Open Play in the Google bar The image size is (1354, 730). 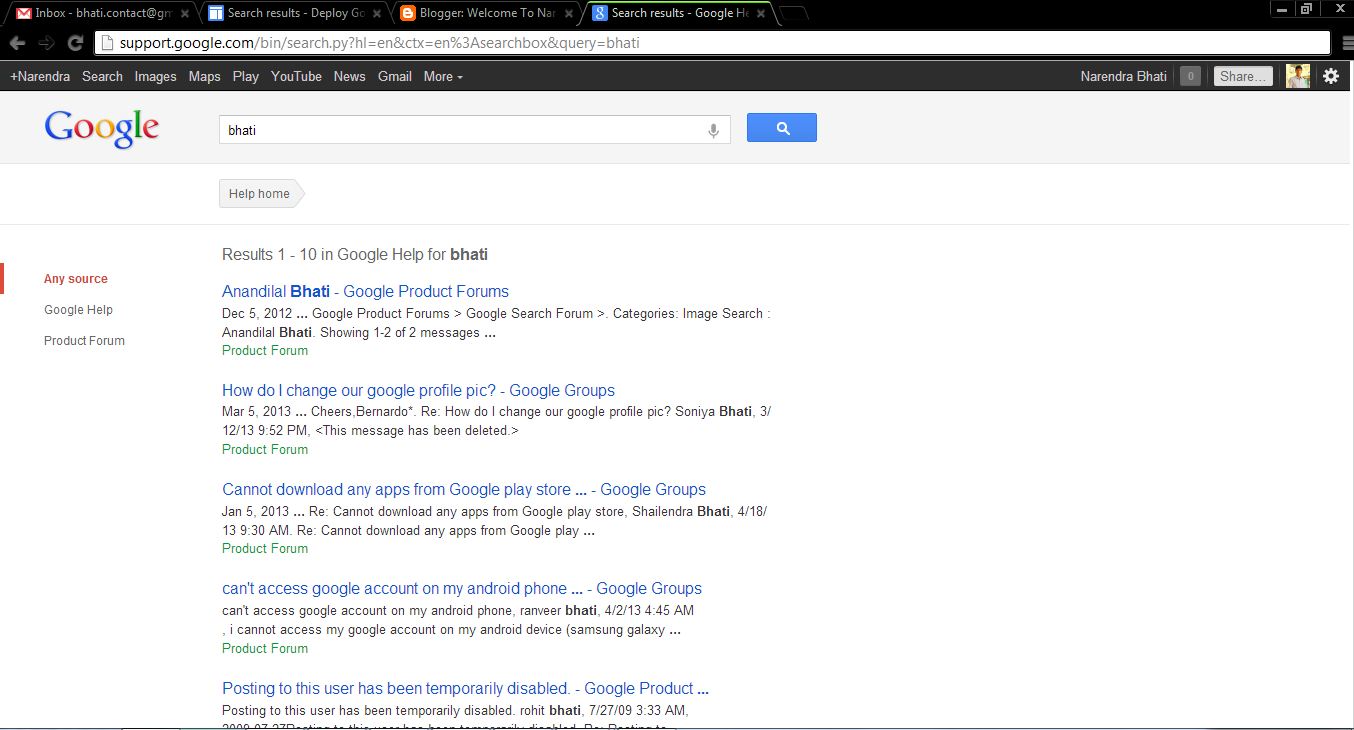pyautogui.click(x=245, y=76)
